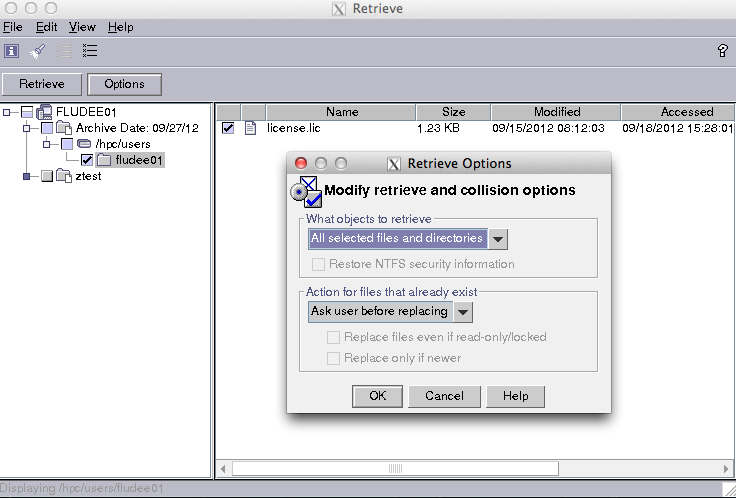
Task: Click the help question mark icon
Action: coord(722,51)
